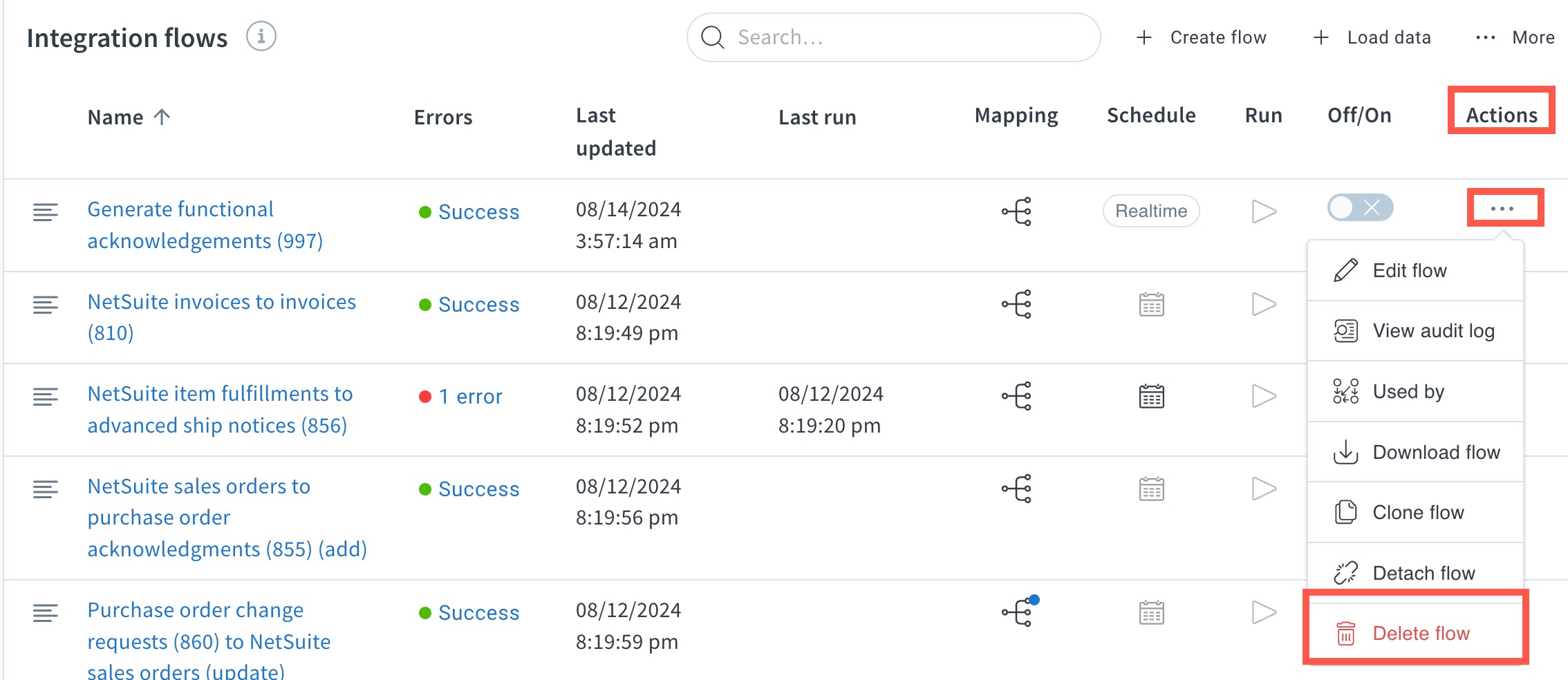Image resolution: width=1568 pixels, height=680 pixels.
Task: Open actions ellipsis for Generate functional acknowledgements
Action: pos(1502,208)
